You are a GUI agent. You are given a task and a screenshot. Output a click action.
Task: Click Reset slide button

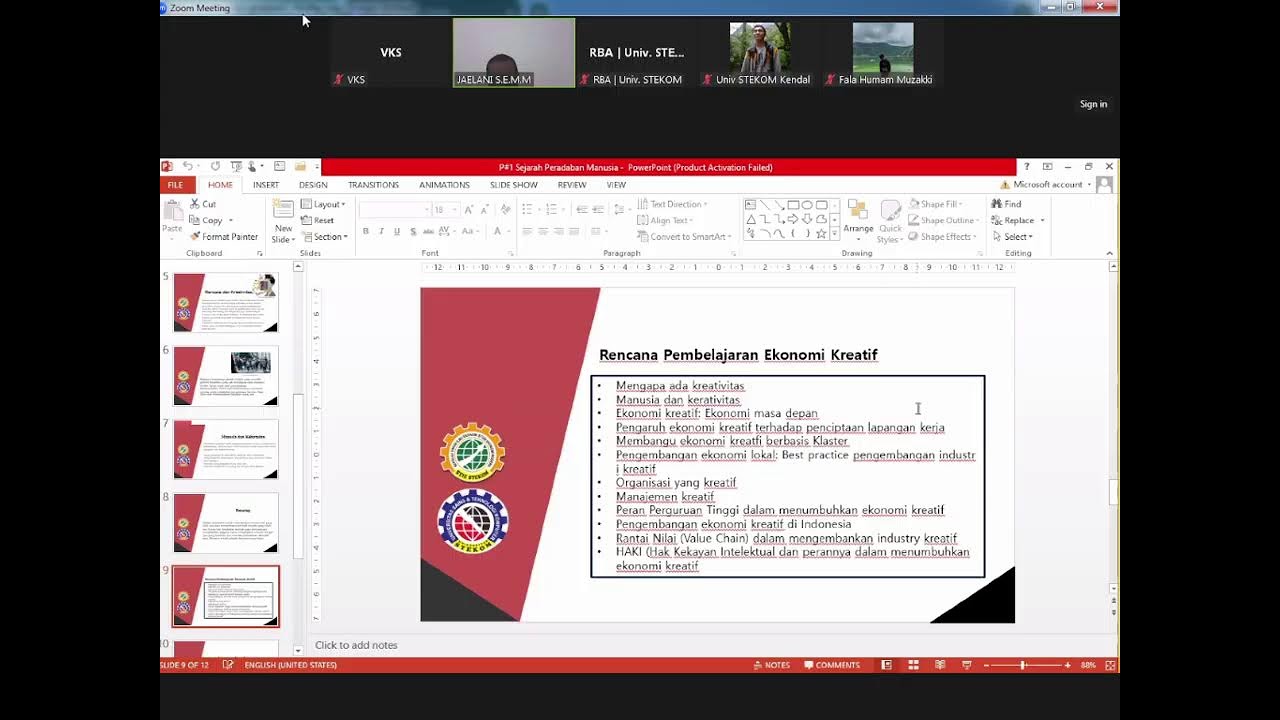[x=318, y=220]
